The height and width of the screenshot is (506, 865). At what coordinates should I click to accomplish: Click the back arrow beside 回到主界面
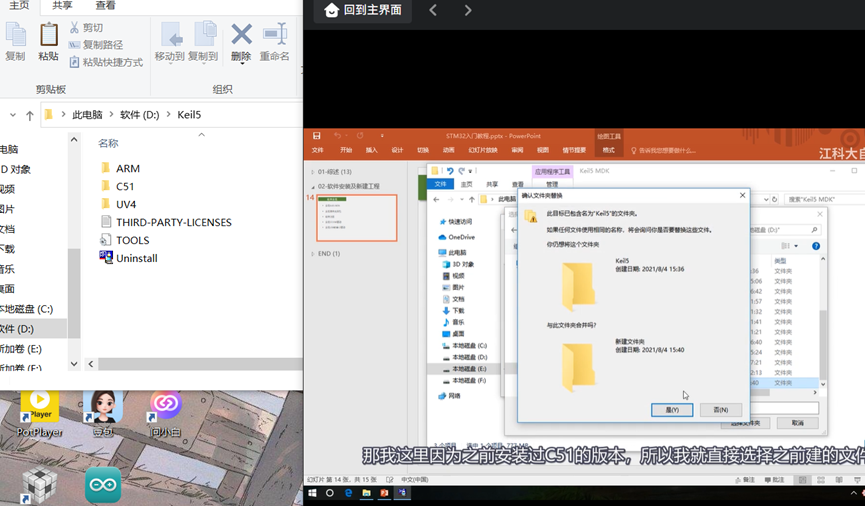click(433, 10)
